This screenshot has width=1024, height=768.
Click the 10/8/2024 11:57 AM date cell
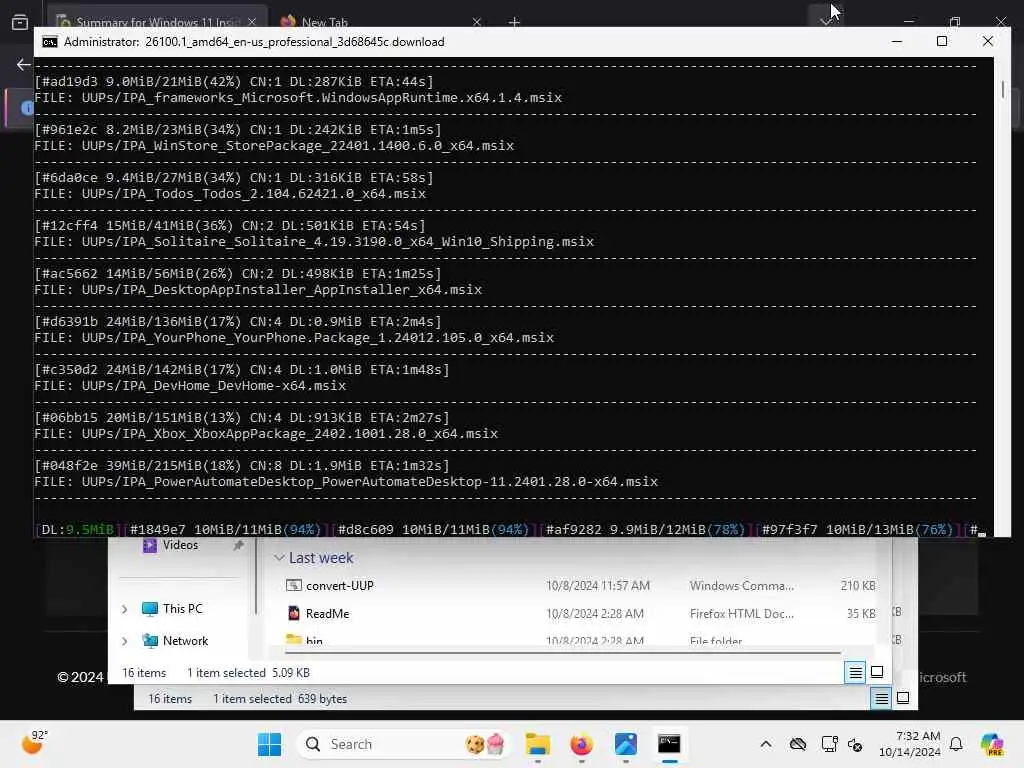coord(598,586)
